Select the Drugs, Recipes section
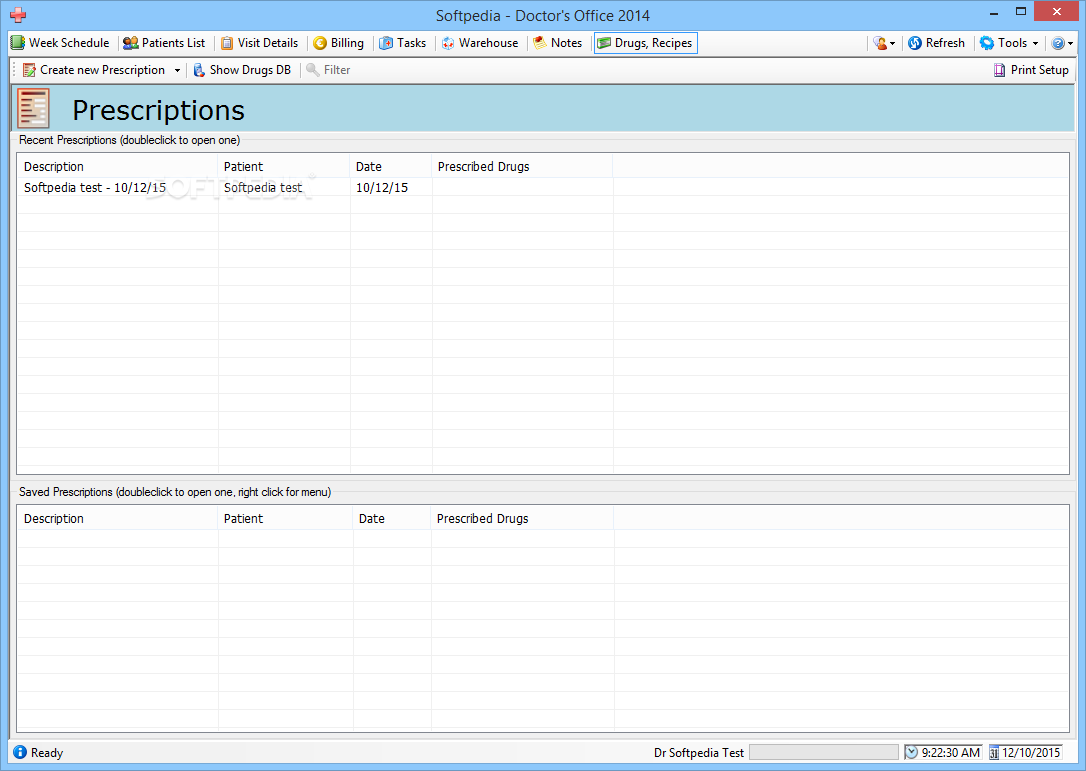 (x=646, y=43)
